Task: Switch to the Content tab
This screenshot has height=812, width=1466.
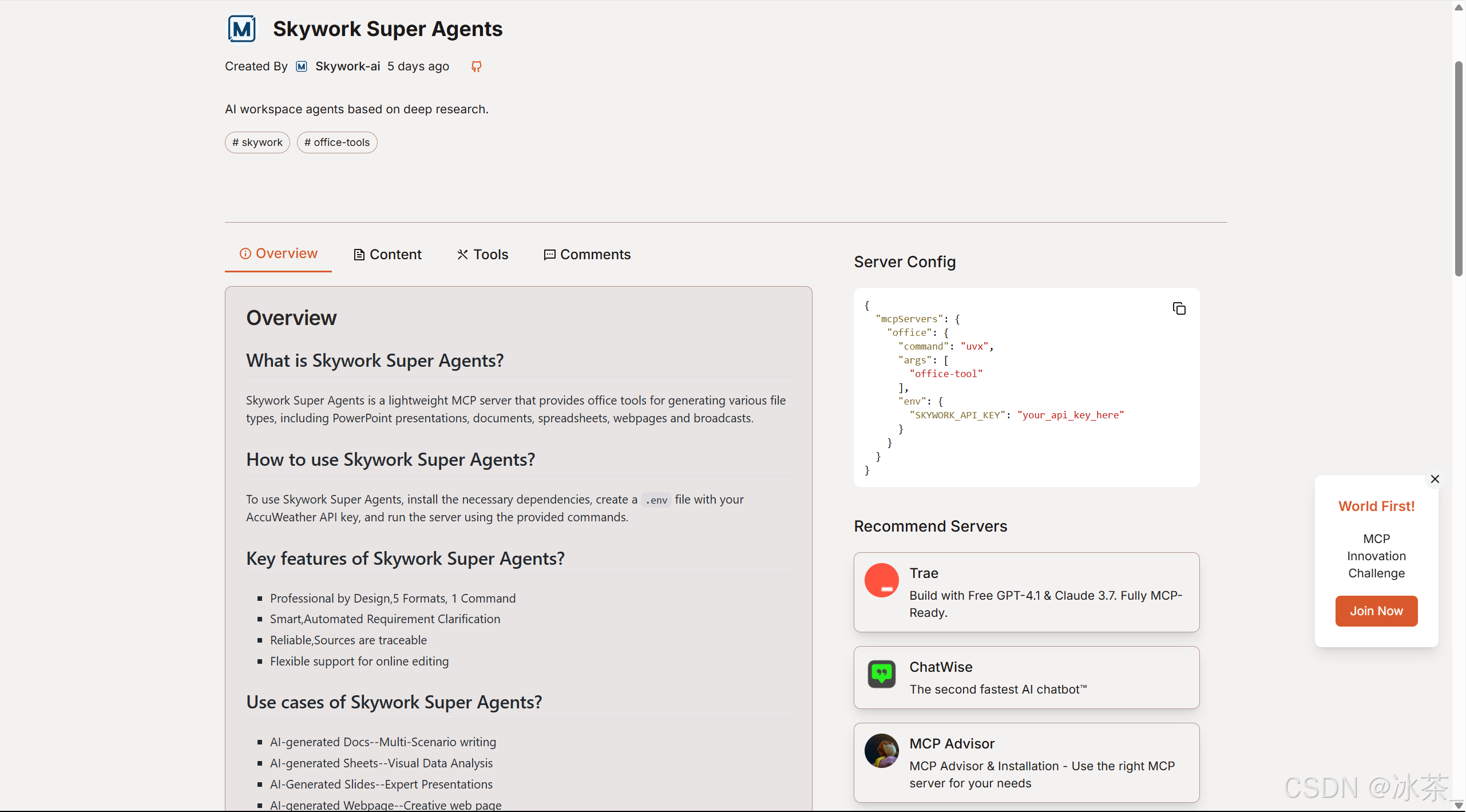Action: [x=388, y=255]
